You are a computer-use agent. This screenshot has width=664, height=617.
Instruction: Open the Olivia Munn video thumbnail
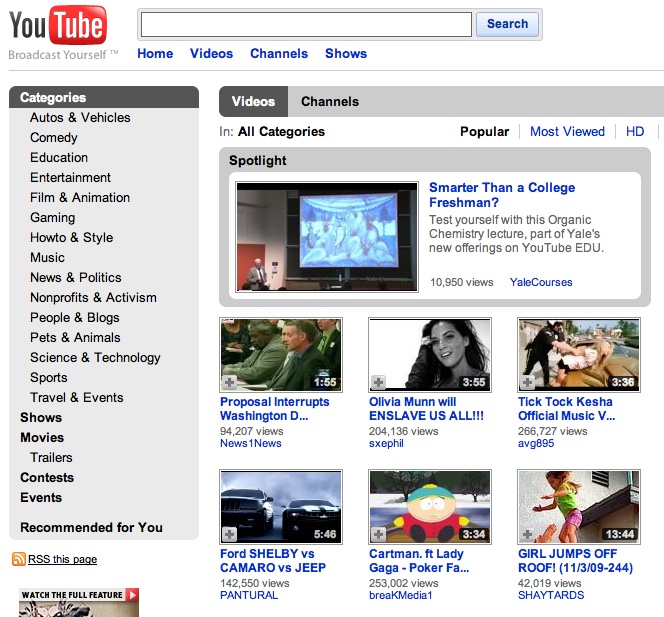[430, 355]
